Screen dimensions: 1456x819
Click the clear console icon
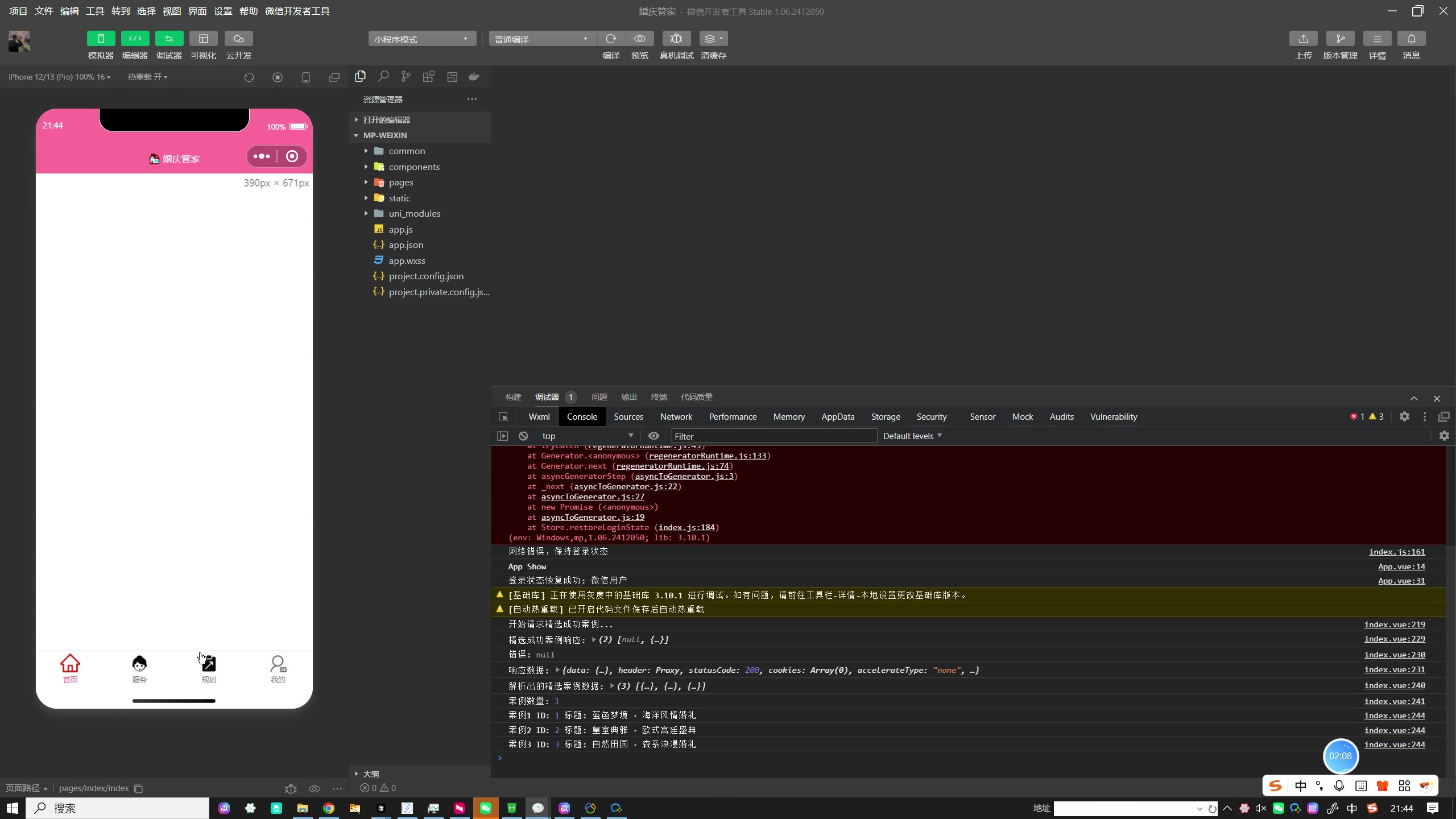(523, 436)
